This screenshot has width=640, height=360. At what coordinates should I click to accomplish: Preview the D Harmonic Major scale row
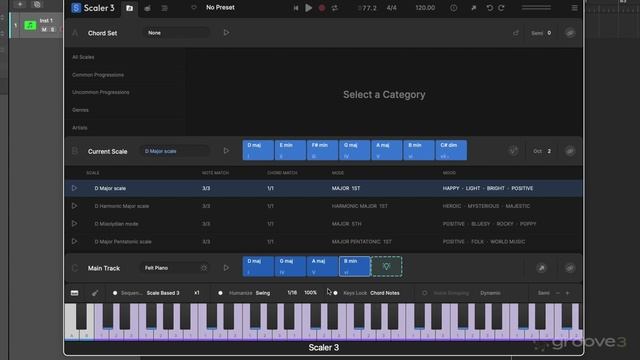(74, 206)
